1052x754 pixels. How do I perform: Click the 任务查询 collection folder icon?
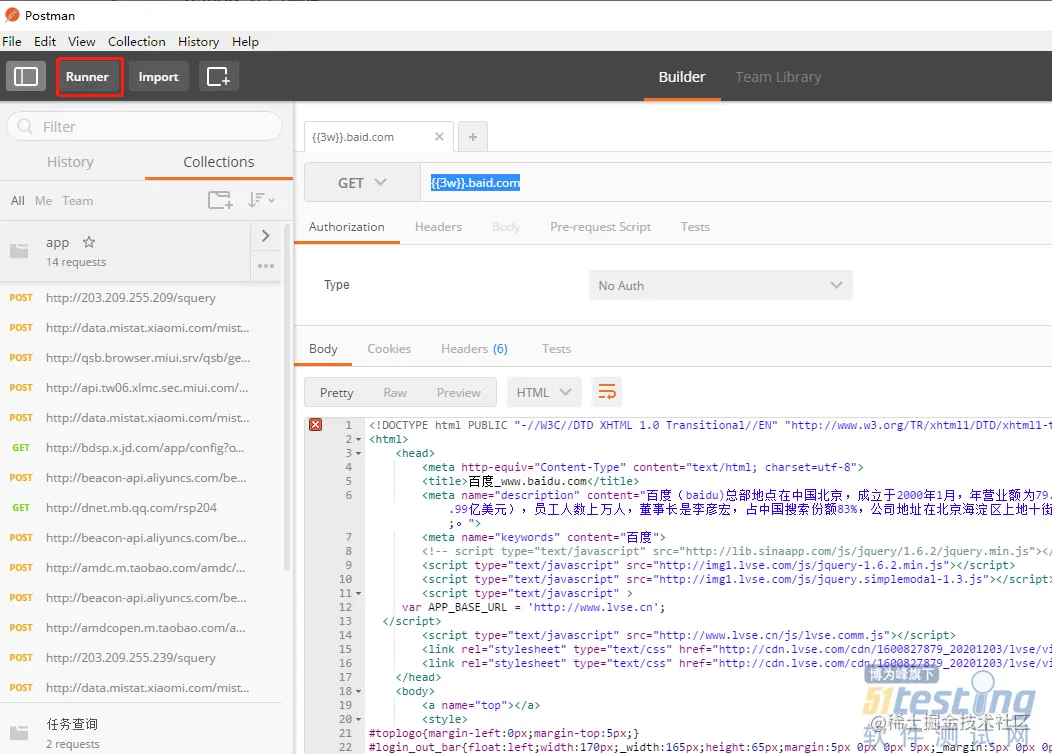[x=19, y=733]
